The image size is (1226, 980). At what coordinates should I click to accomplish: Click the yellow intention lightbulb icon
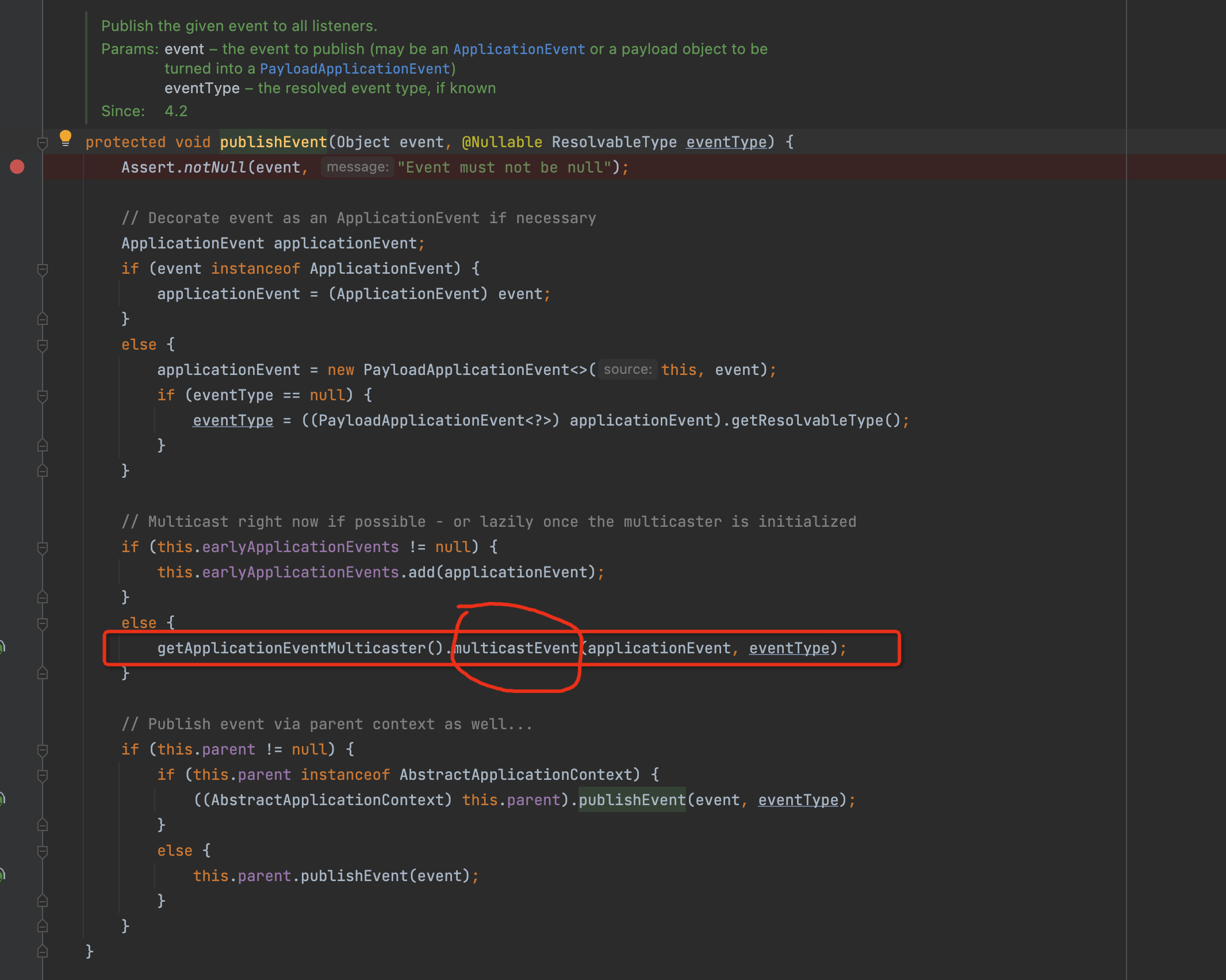pyautogui.click(x=66, y=137)
